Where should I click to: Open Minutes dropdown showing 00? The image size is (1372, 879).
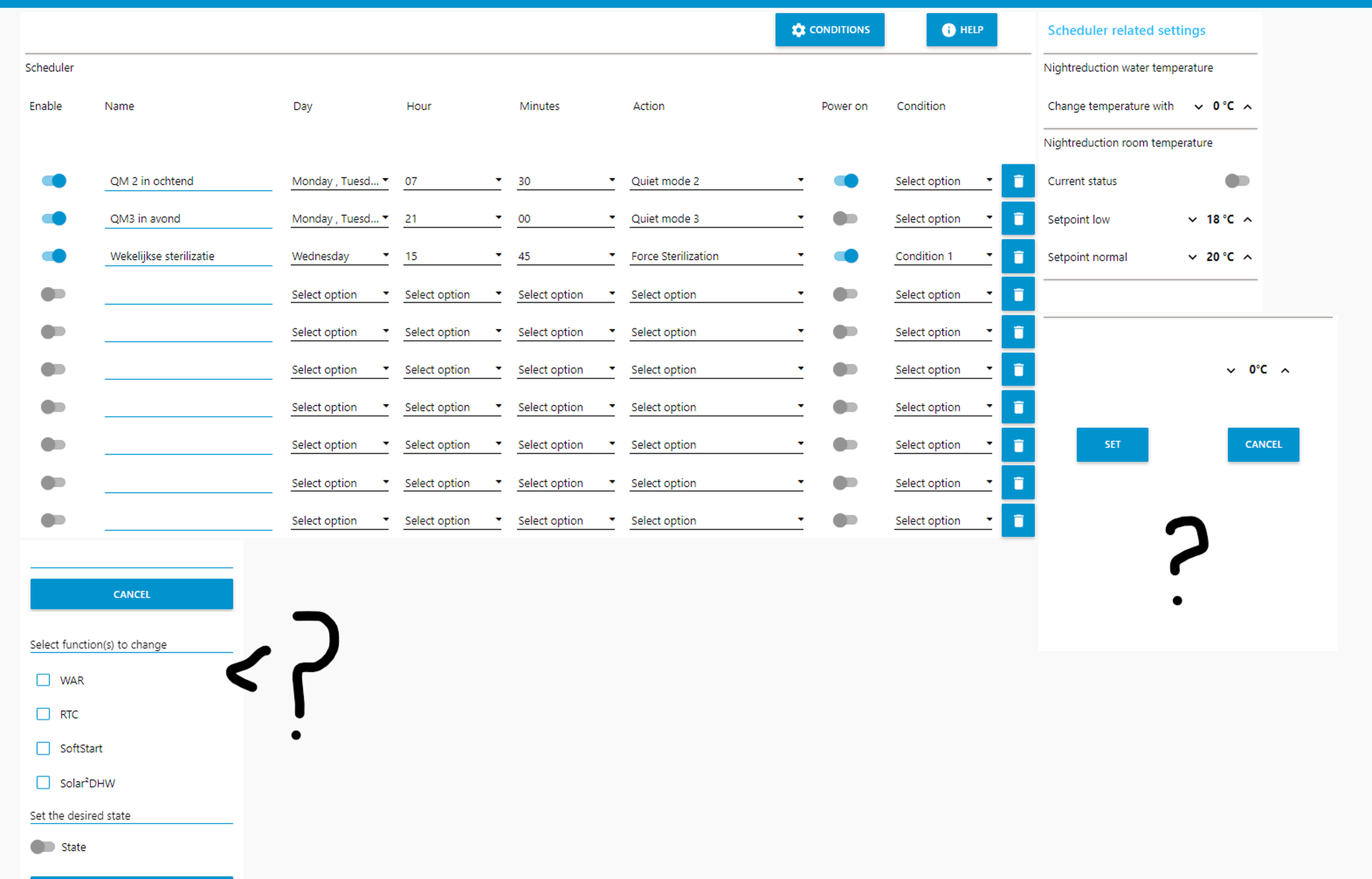click(566, 219)
